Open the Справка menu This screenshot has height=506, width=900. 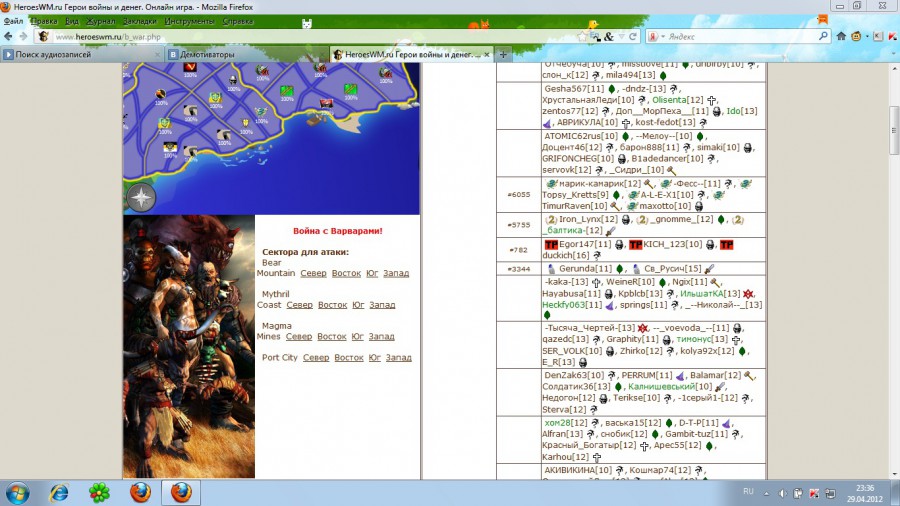tap(238, 21)
